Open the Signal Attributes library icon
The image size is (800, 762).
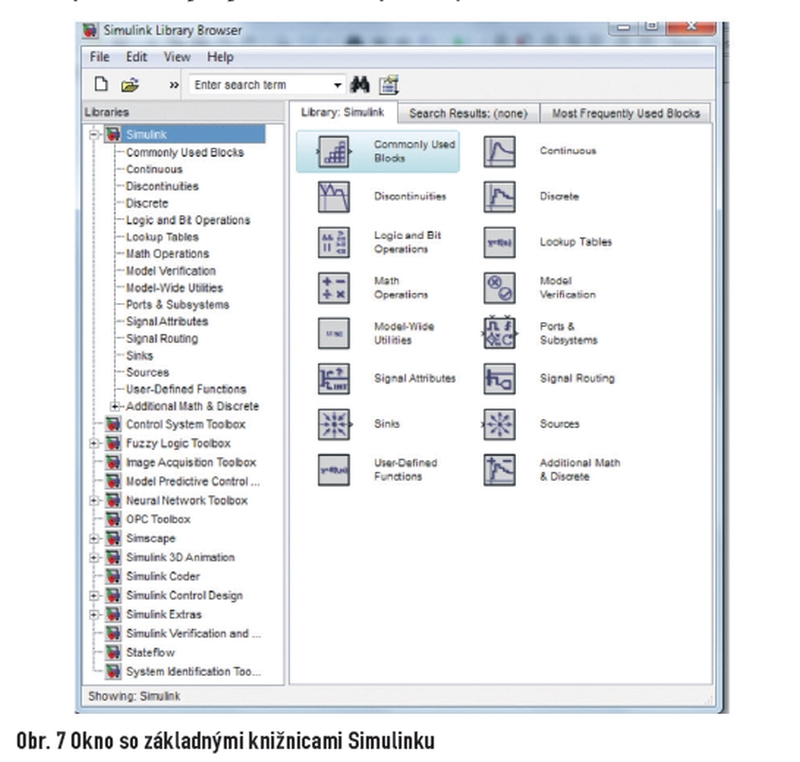click(334, 378)
